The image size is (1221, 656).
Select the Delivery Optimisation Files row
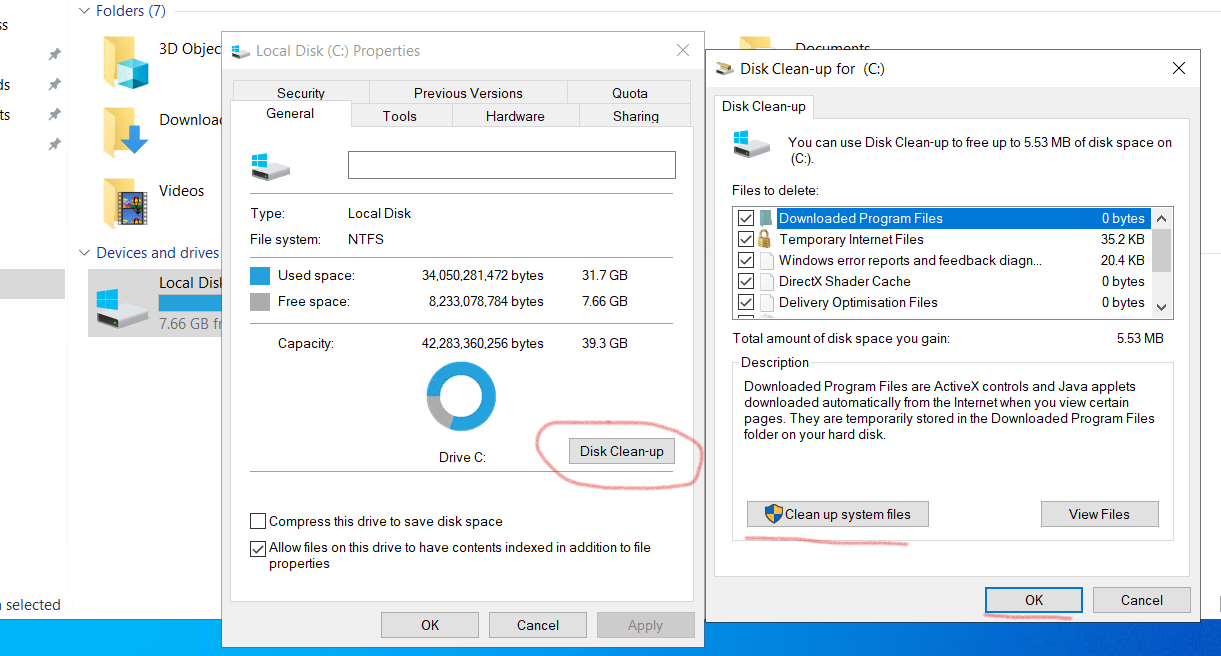[x=942, y=302]
